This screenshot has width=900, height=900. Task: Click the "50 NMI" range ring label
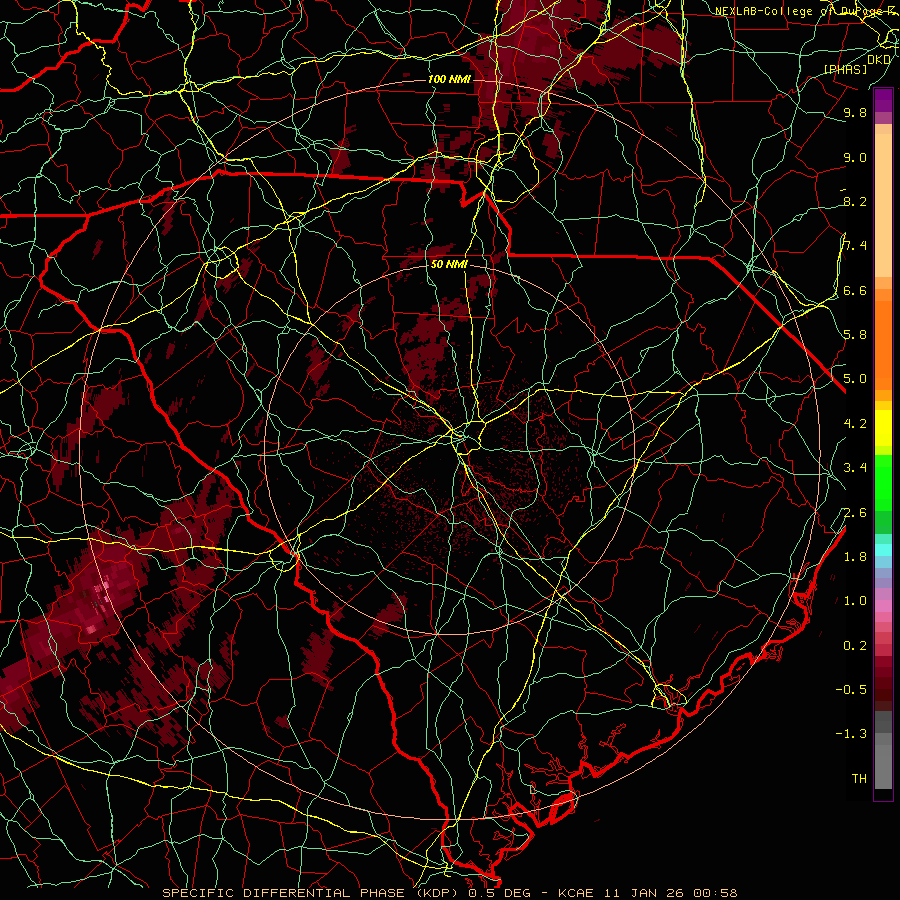tap(449, 264)
